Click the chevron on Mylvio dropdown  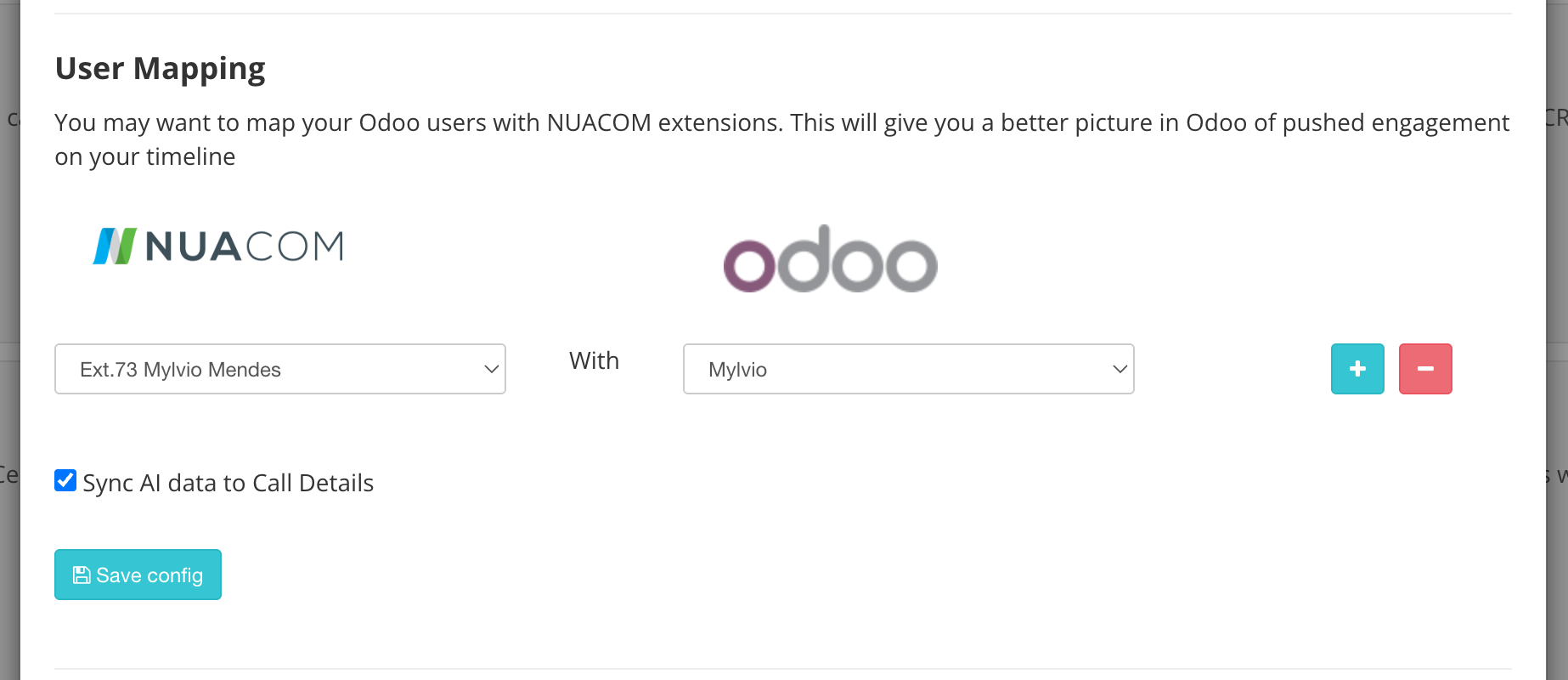[x=1120, y=369]
